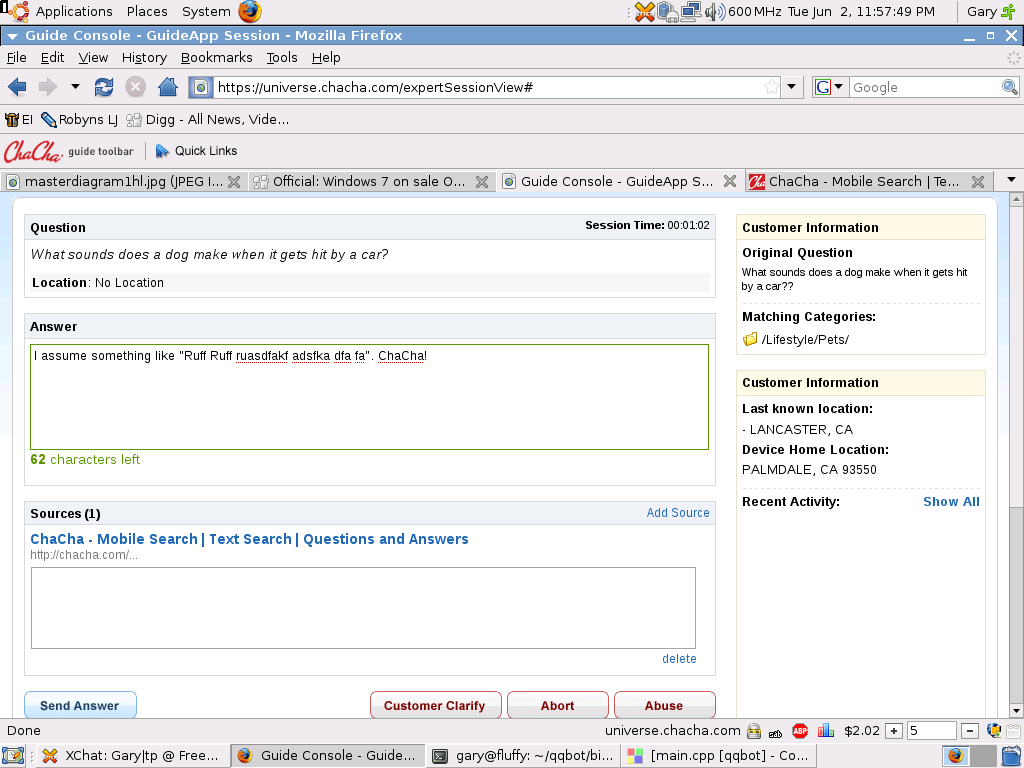Expand the URL history dropdown arrow
Image resolution: width=1024 pixels, height=768 pixels.
tap(792, 87)
